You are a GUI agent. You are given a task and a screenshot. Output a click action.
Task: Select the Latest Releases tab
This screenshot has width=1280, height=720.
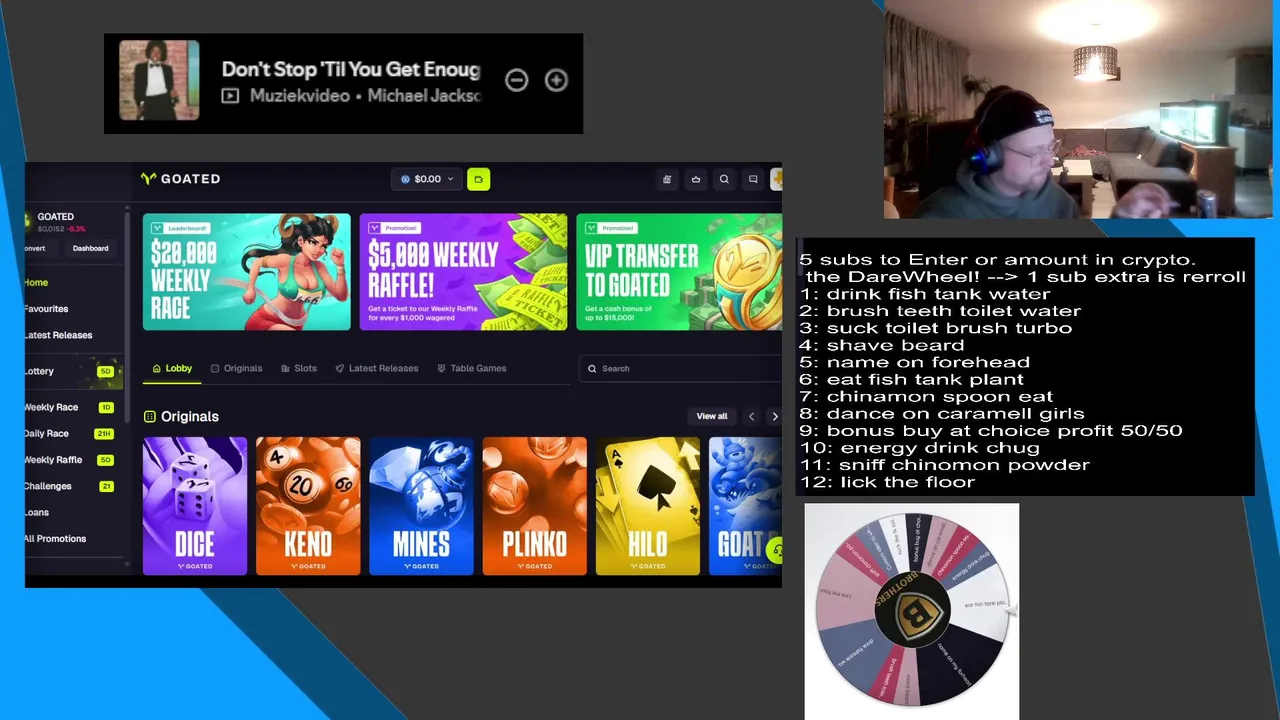point(377,368)
